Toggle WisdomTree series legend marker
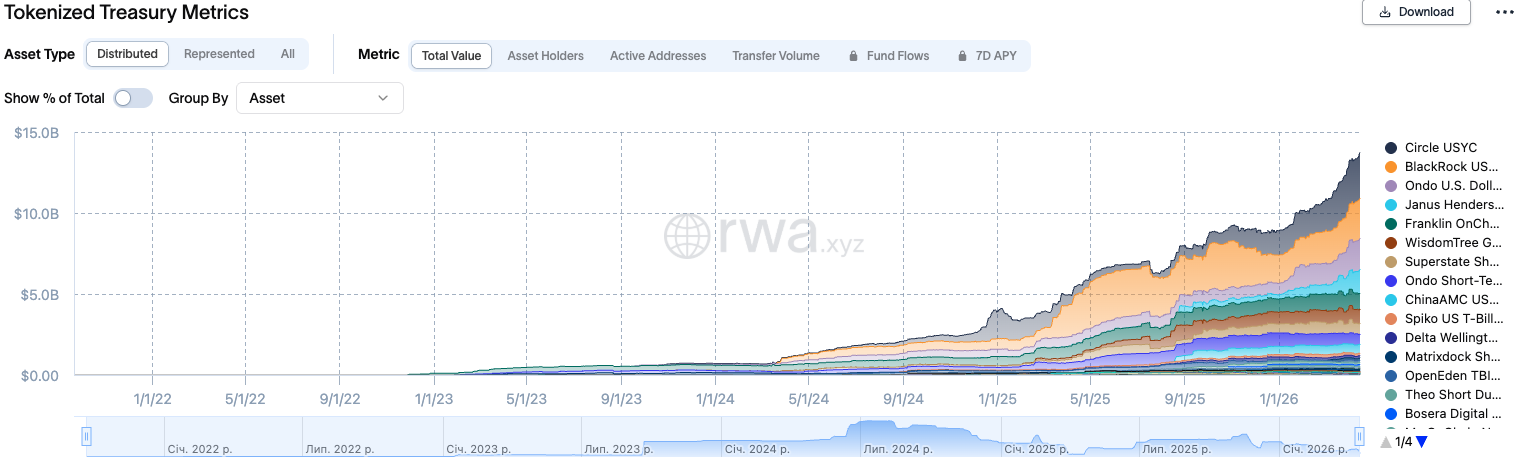The image size is (1522, 475). (1391, 243)
